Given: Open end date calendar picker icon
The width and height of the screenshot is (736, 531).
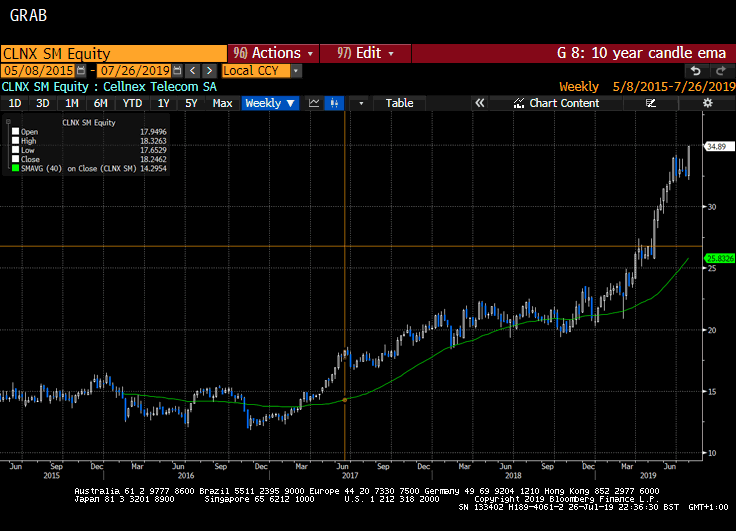Looking at the screenshot, I should (x=177, y=71).
